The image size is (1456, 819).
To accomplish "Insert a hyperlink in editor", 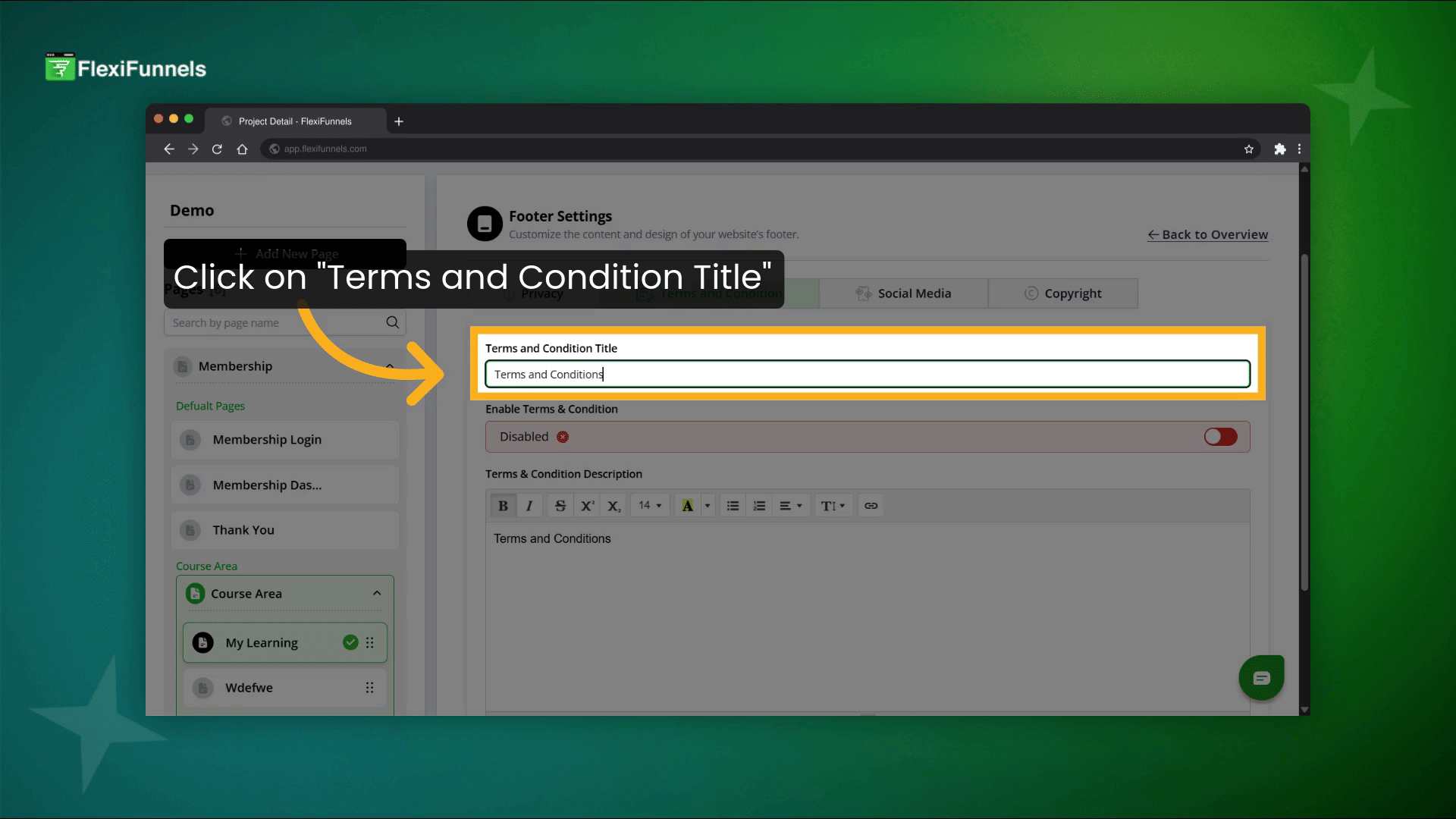I will tap(871, 506).
